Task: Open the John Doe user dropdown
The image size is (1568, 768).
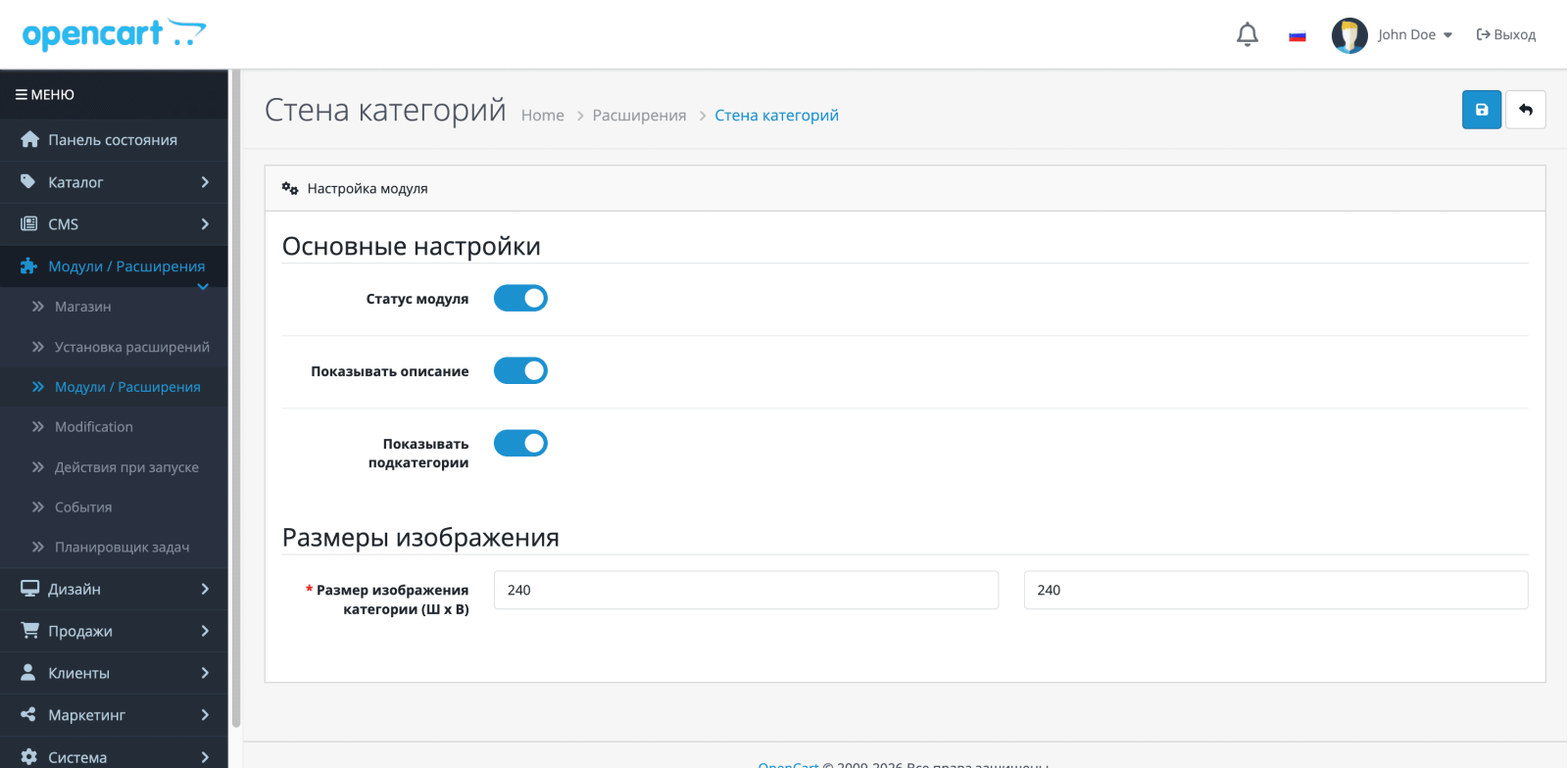Action: pos(1415,34)
